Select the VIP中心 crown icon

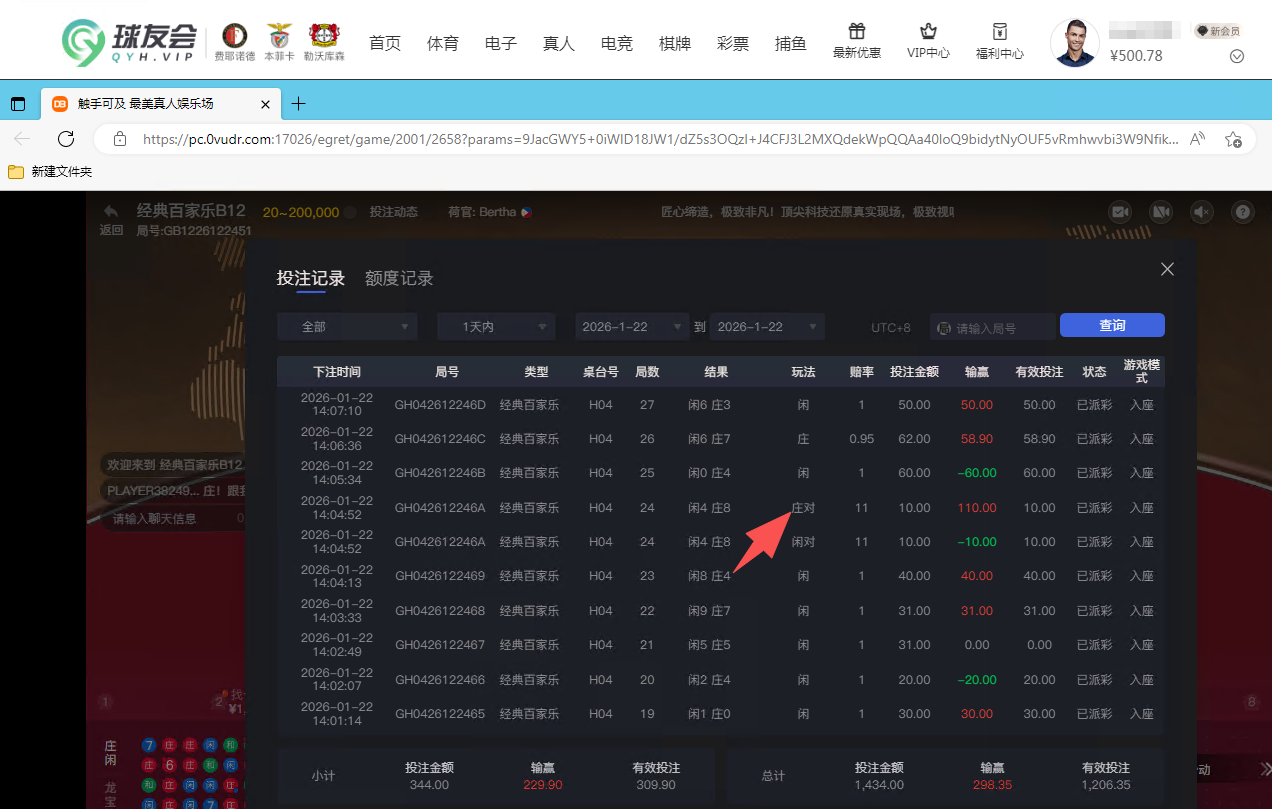tap(928, 31)
